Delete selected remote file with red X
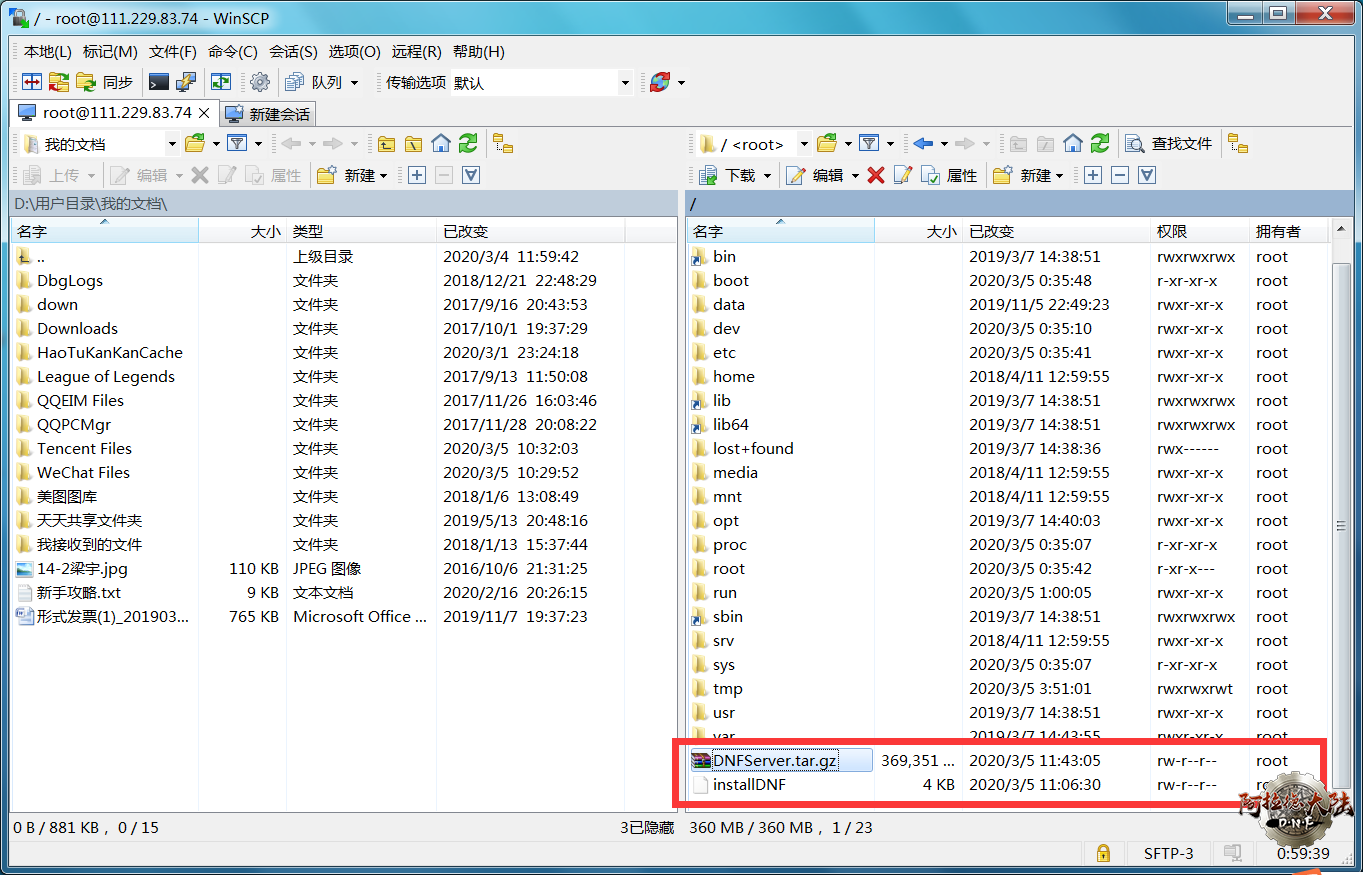 (876, 175)
